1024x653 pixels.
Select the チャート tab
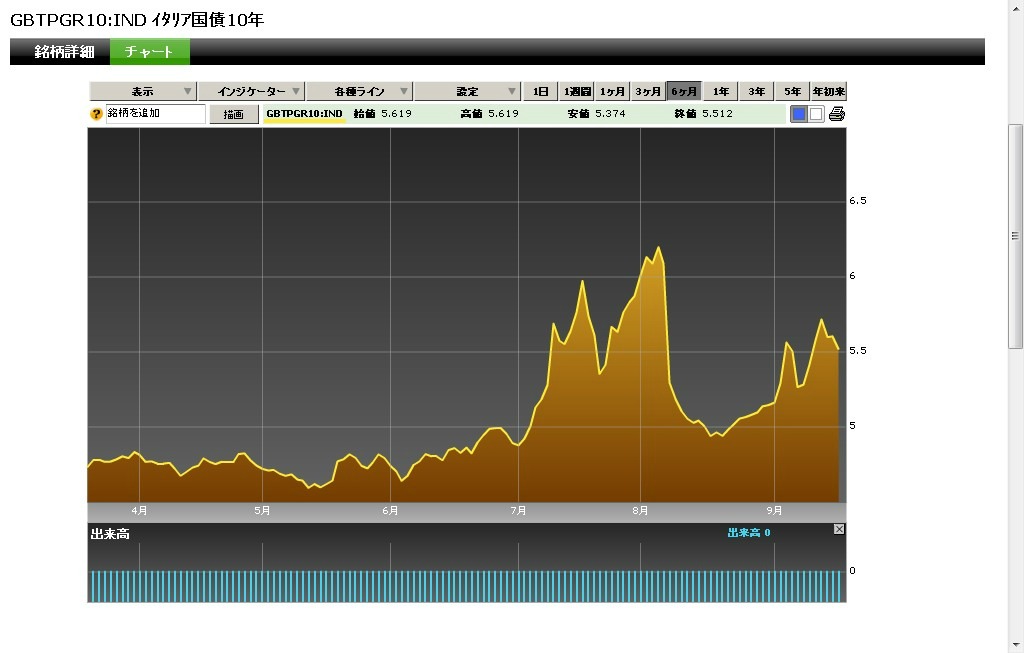[149, 52]
